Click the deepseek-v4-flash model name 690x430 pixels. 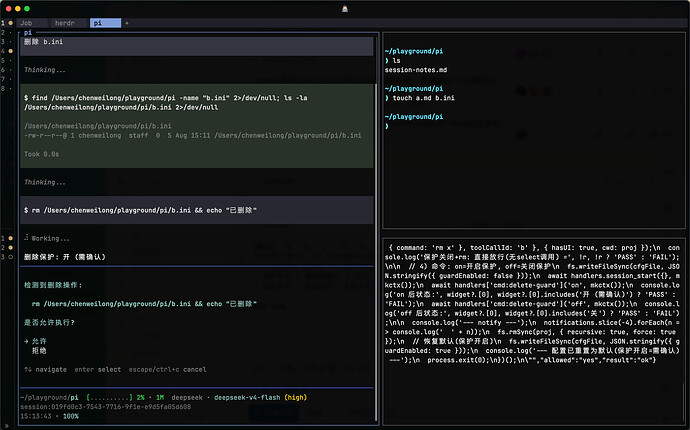247,397
